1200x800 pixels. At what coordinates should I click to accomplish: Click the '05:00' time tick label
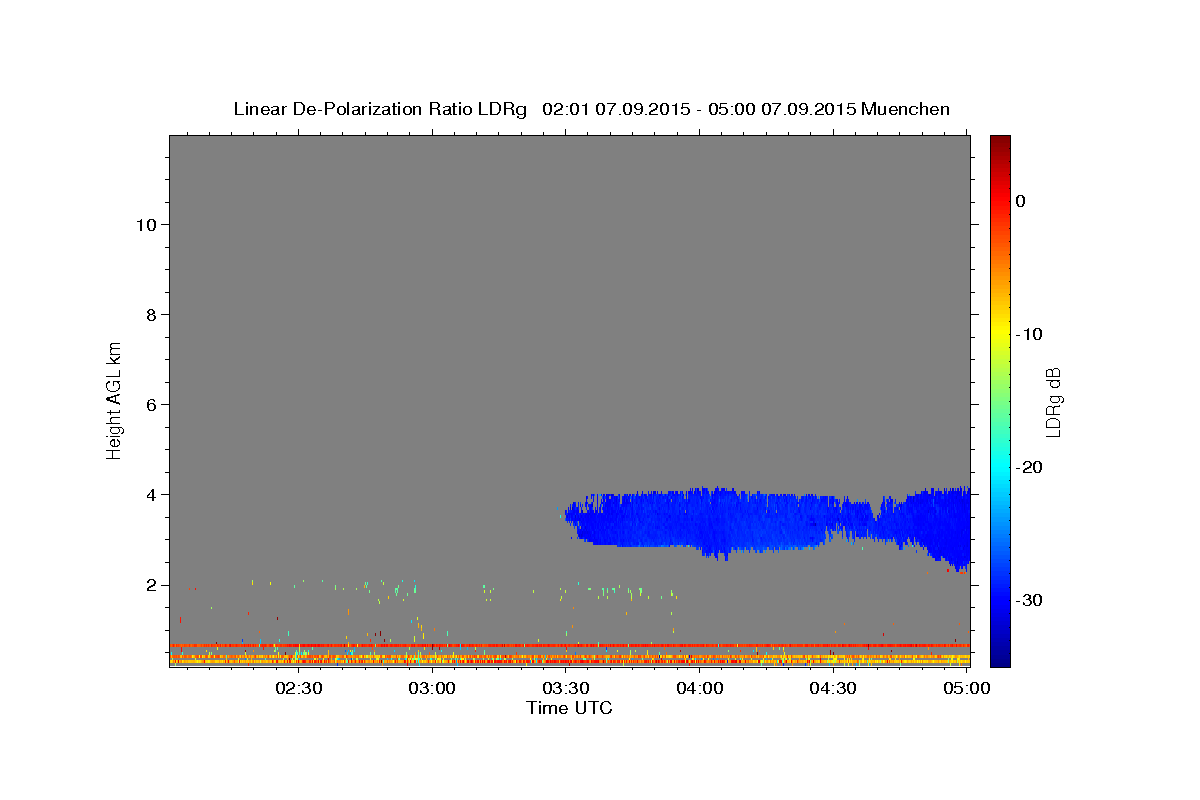point(967,688)
